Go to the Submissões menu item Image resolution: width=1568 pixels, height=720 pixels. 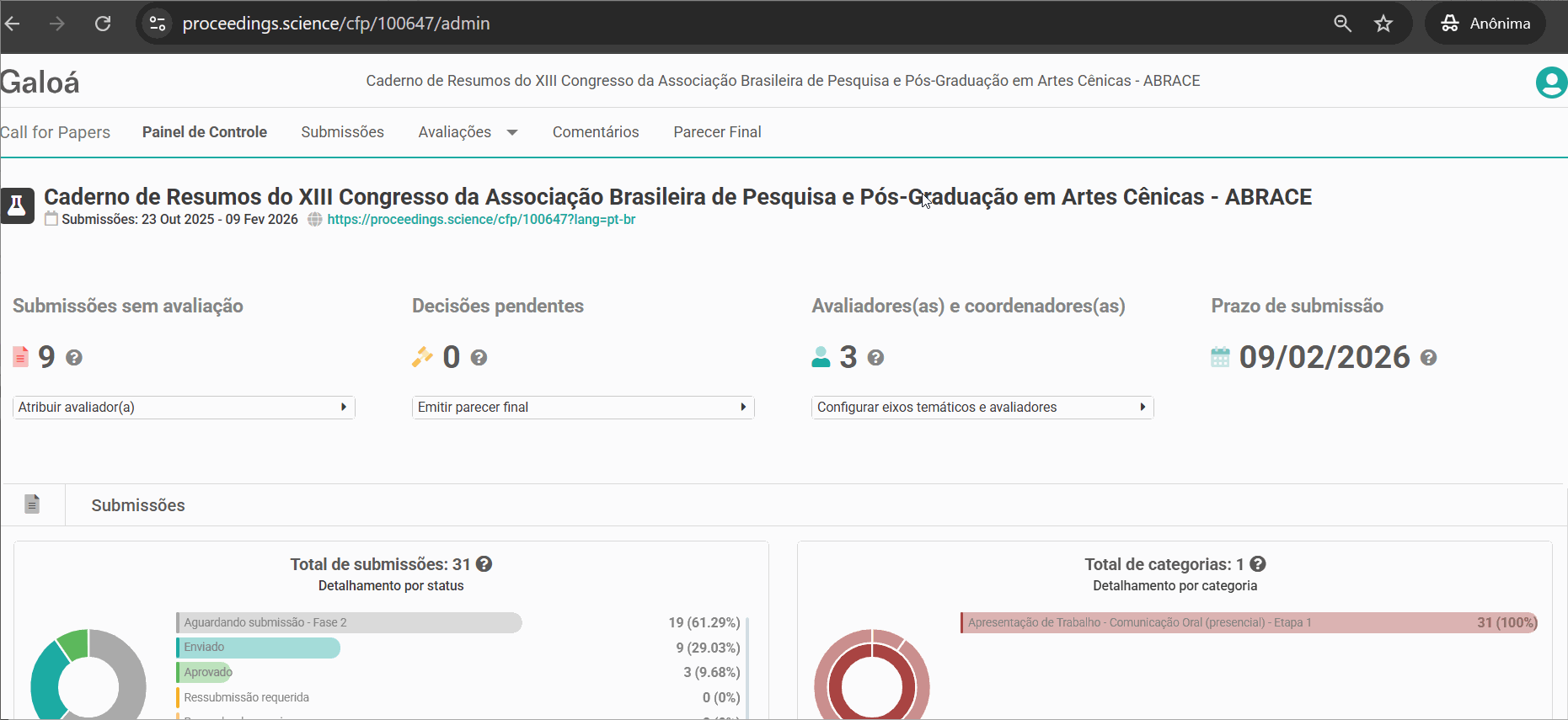tap(342, 132)
